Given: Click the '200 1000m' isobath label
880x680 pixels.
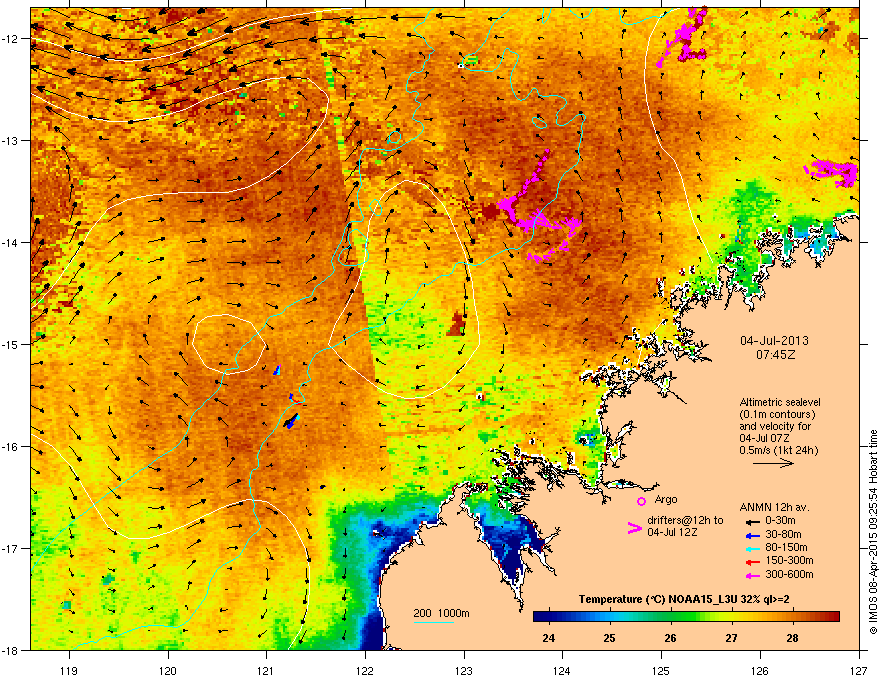Looking at the screenshot, I should [441, 613].
